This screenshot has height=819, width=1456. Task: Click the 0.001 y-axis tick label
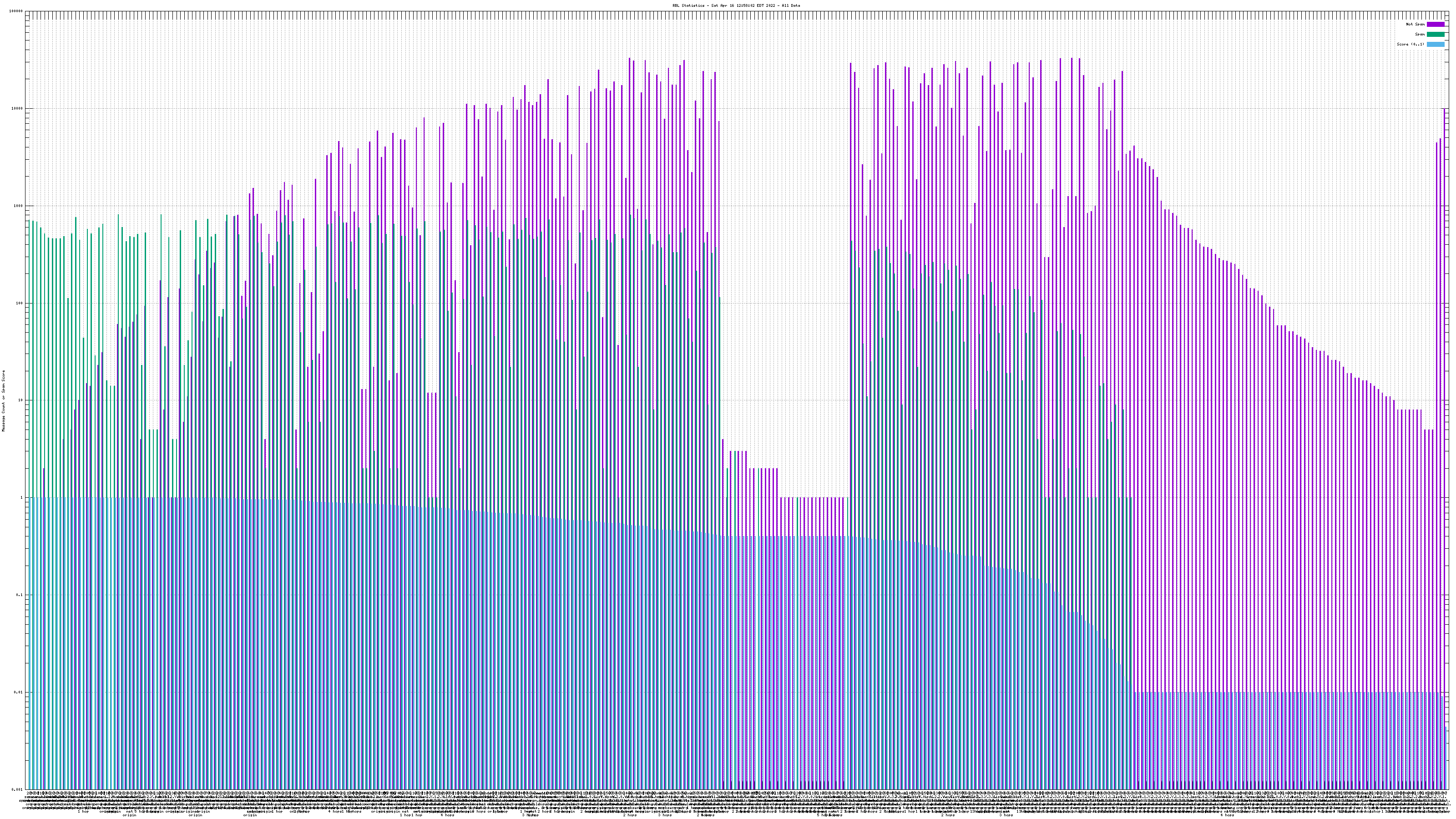(x=18, y=789)
